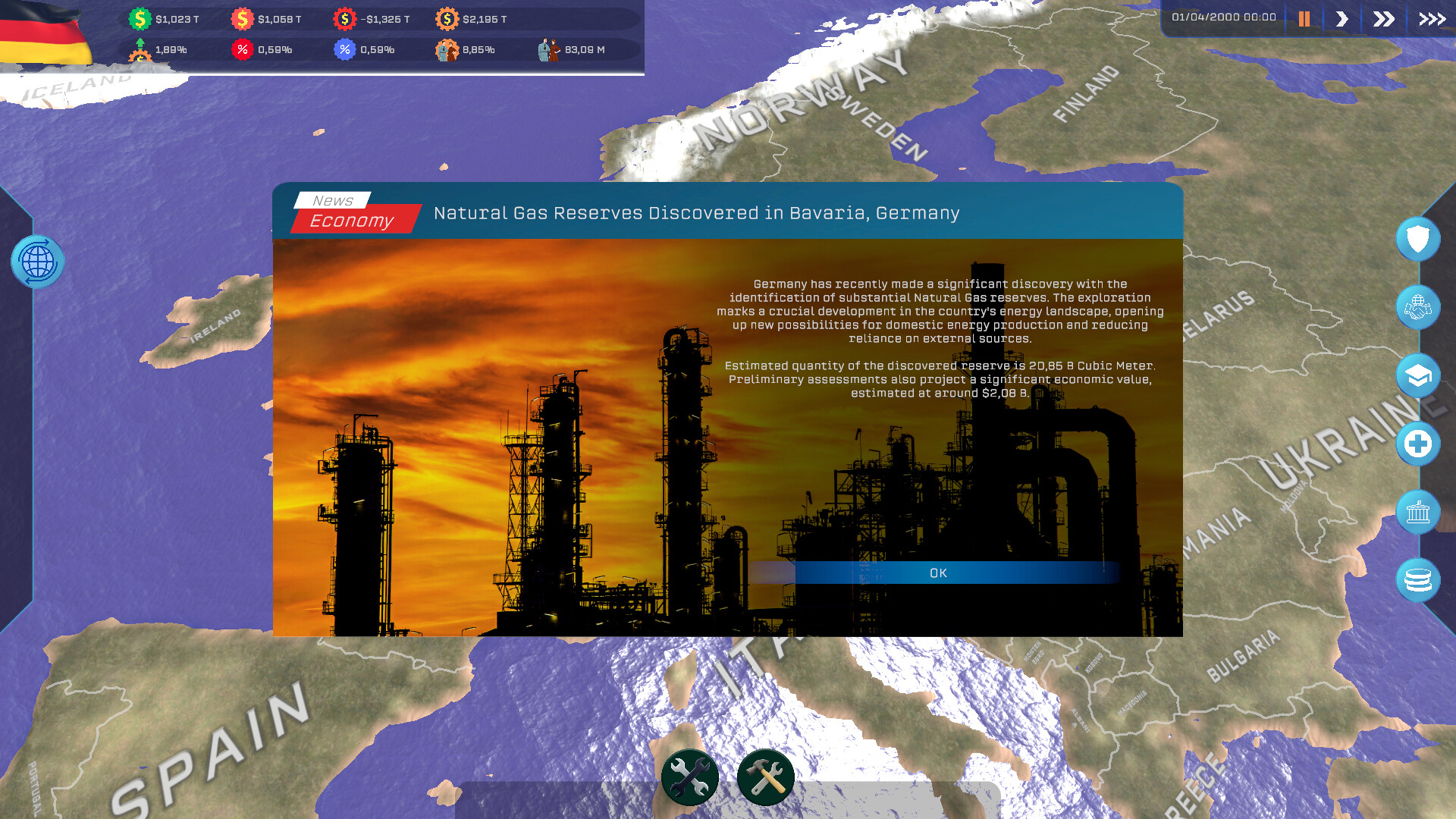The width and height of the screenshot is (1456, 819).
Task: Click the red gear -$1,325 T indicator
Action: [345, 19]
